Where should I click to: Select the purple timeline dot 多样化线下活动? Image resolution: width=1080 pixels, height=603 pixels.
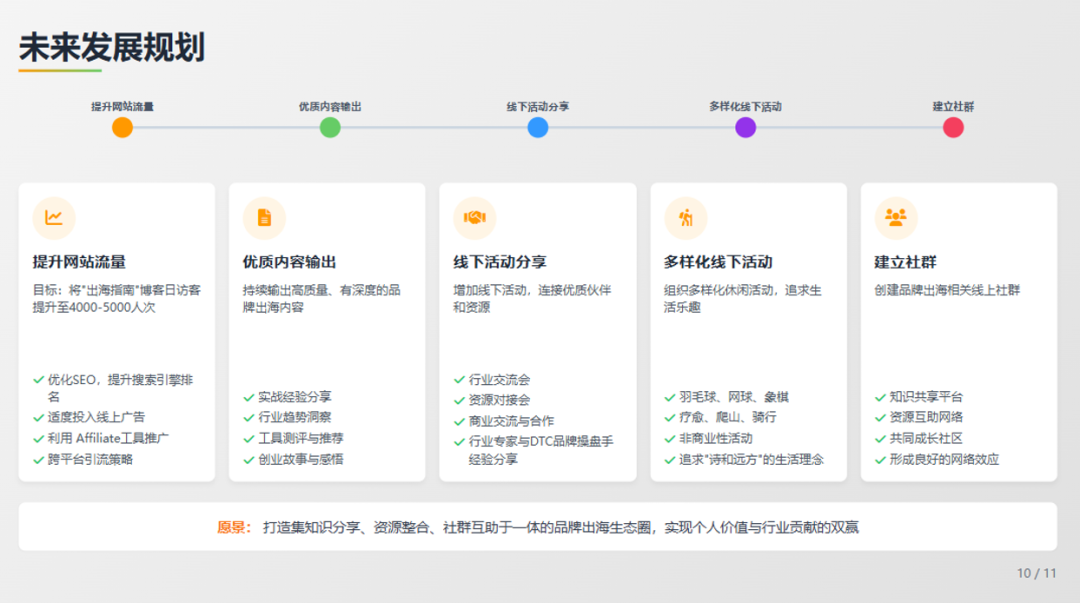pos(745,127)
